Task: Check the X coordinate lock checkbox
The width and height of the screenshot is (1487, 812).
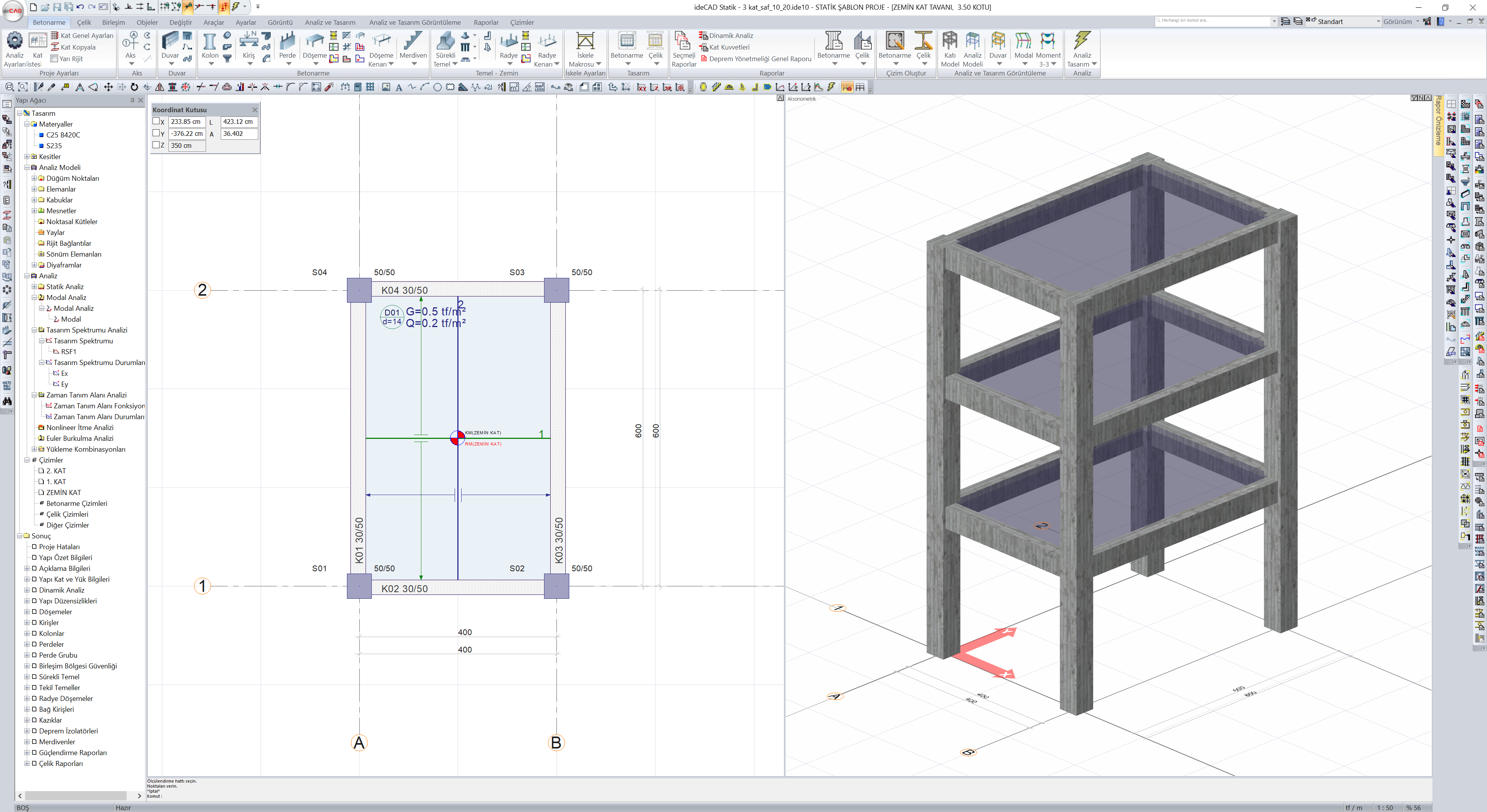Action: [x=156, y=121]
